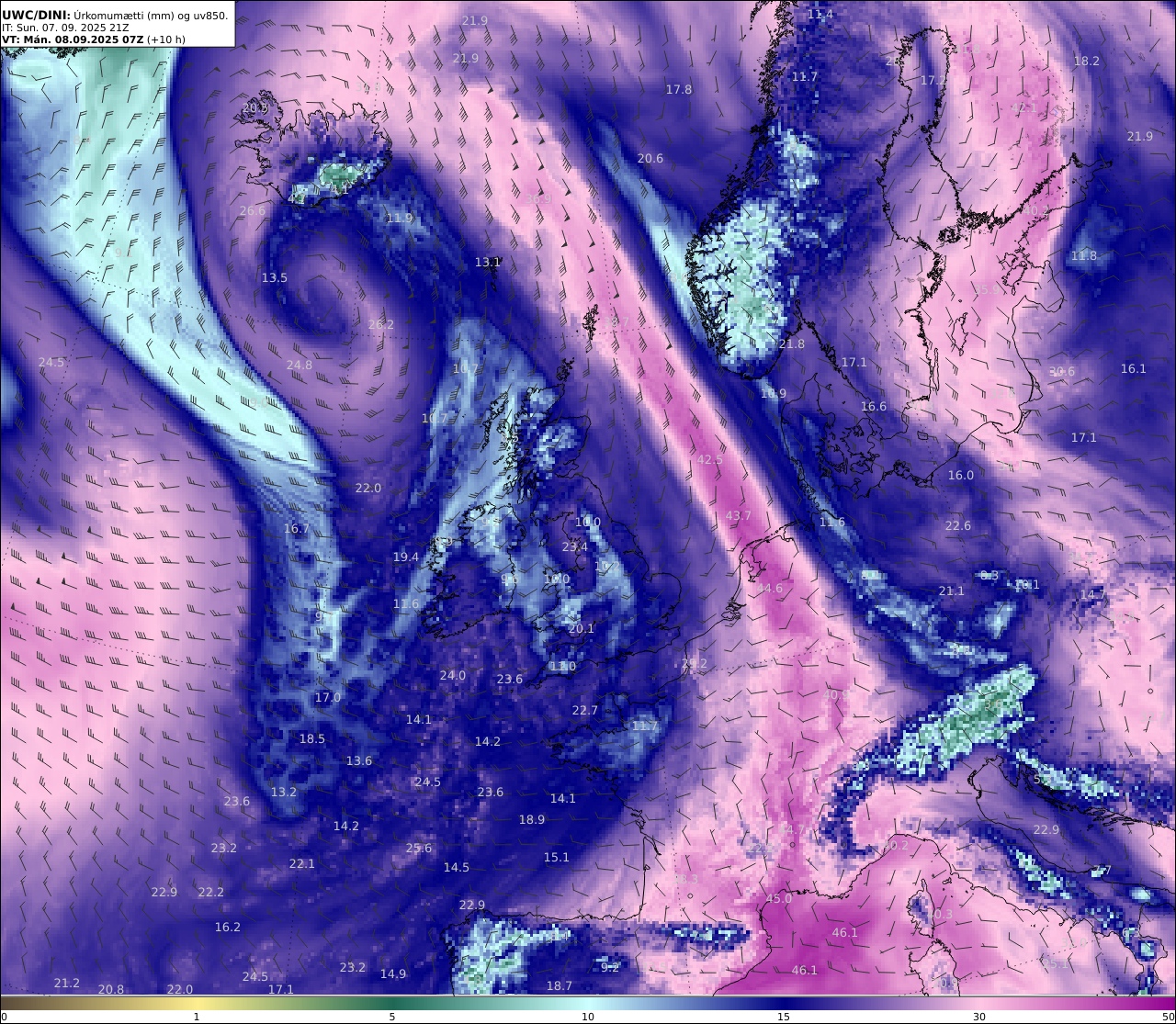Click the 22.7 value label
Viewport: 1176px width, 1024px height.
[585, 710]
